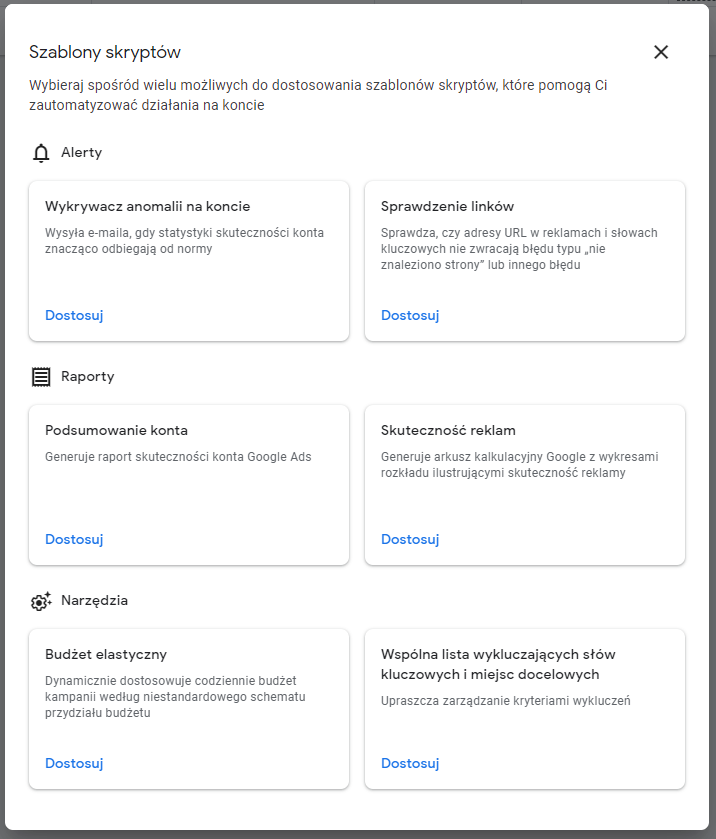Click the Narzędzia gear icon

[41, 601]
